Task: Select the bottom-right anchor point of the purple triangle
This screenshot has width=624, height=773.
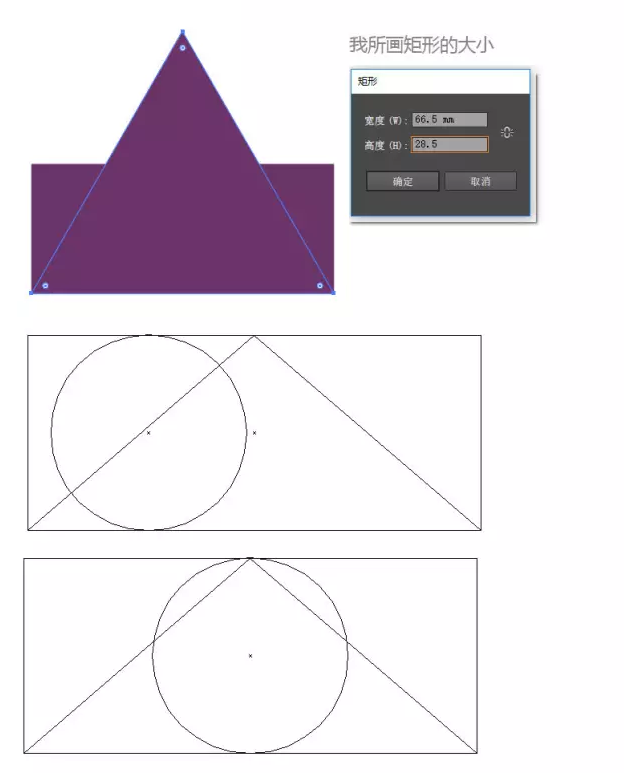Action: 334,293
